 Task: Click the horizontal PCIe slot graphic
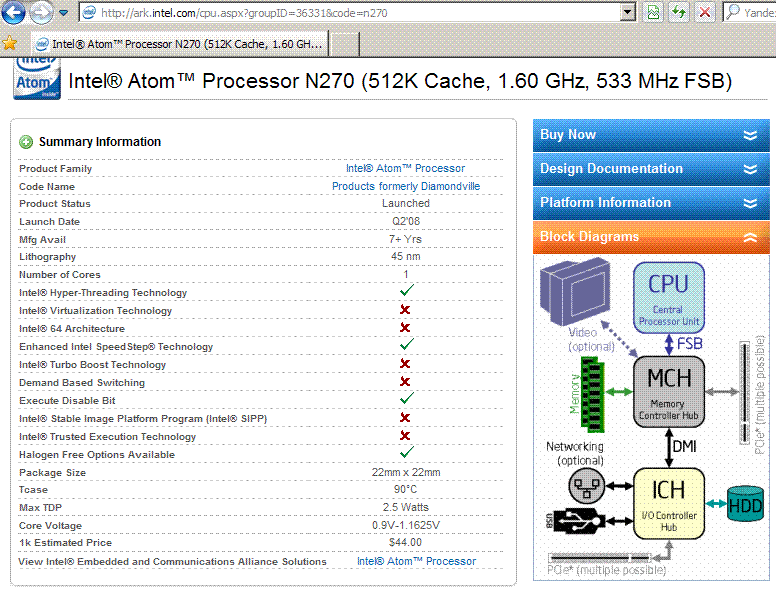point(600,557)
